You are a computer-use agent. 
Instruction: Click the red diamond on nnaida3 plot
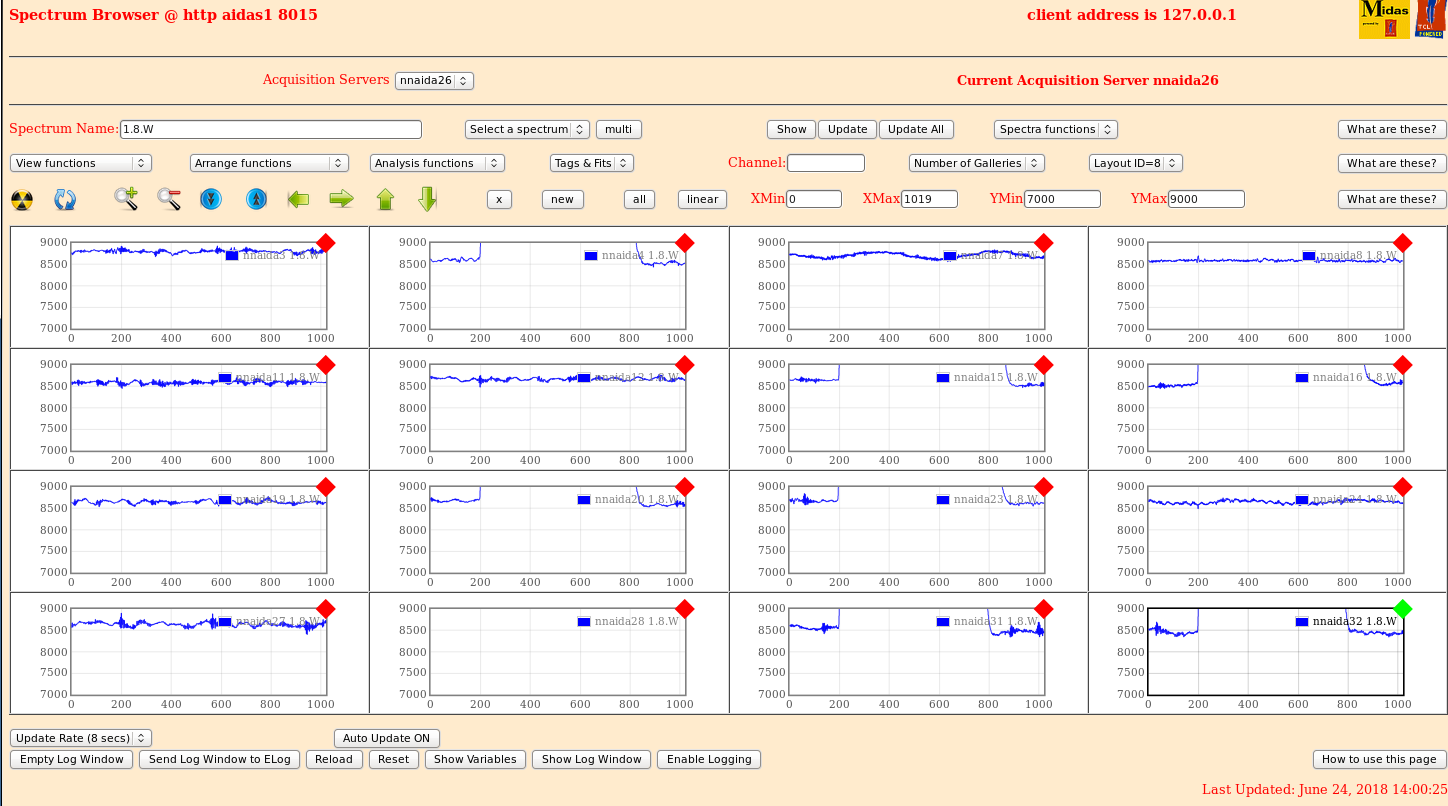pyautogui.click(x=325, y=243)
